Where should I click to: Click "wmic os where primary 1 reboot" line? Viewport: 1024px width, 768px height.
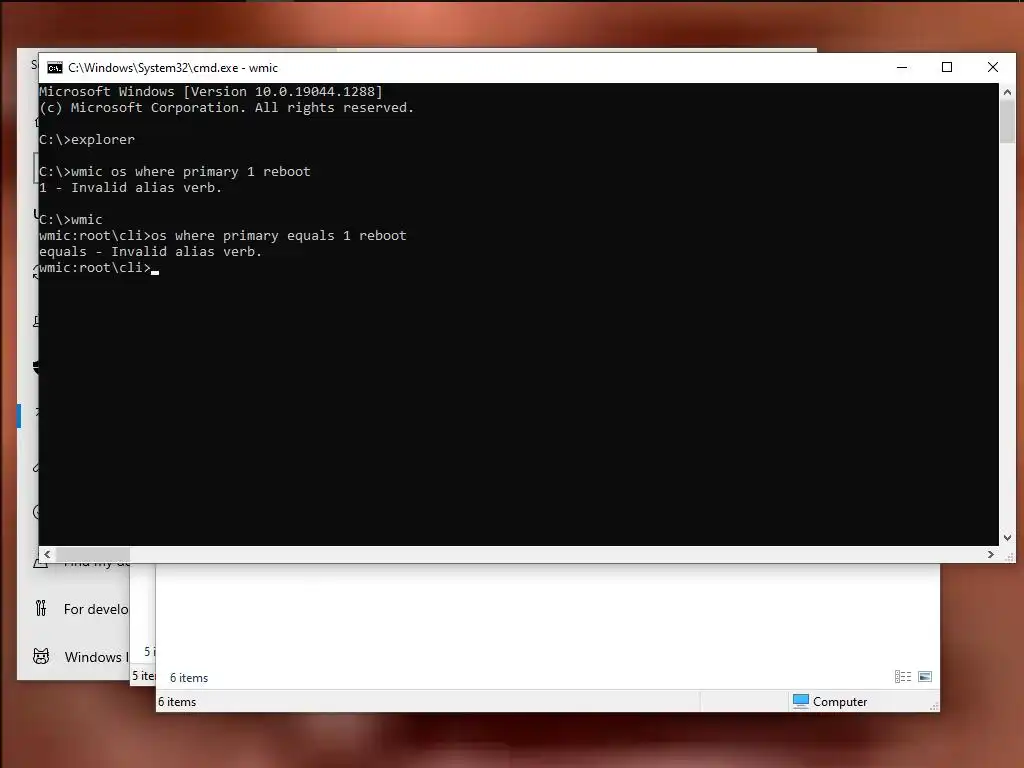tap(175, 172)
